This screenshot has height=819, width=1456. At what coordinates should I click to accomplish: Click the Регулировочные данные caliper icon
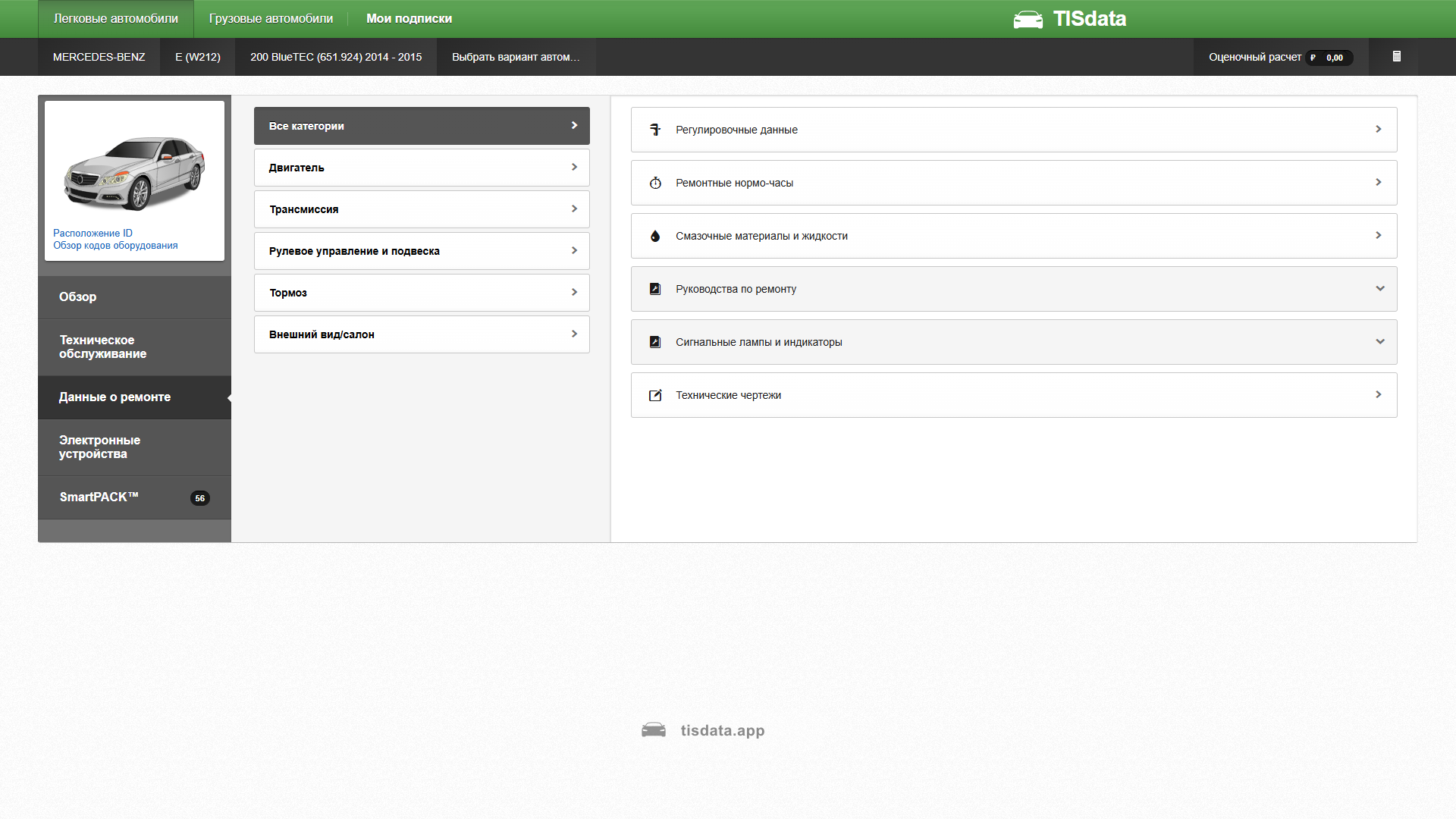(655, 130)
